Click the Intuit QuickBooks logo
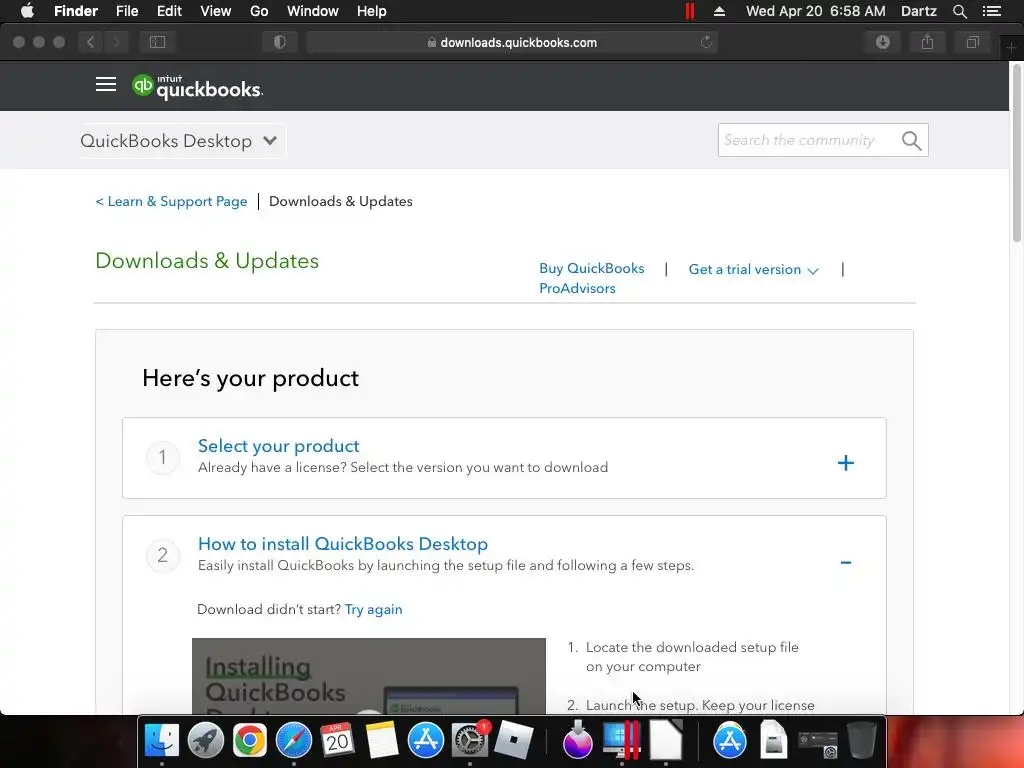This screenshot has height=768, width=1024. pyautogui.click(x=197, y=87)
